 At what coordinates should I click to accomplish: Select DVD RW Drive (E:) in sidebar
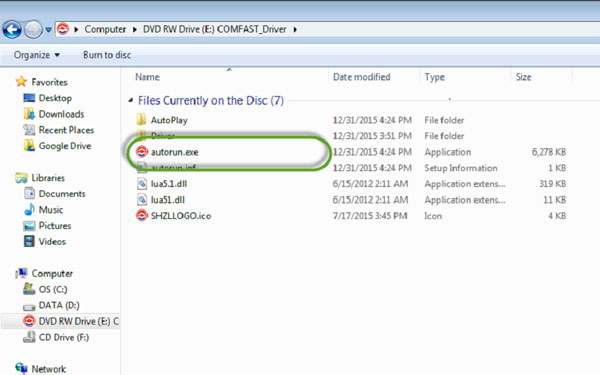tap(71, 321)
